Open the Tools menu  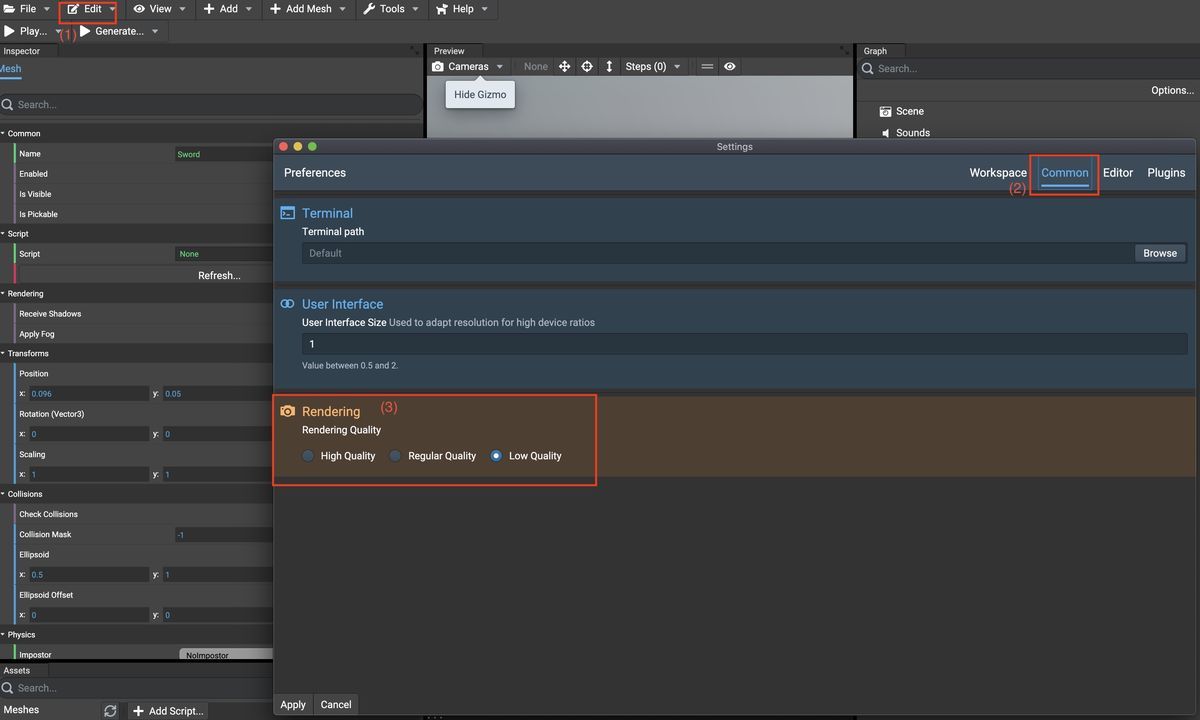pyautogui.click(x=390, y=9)
